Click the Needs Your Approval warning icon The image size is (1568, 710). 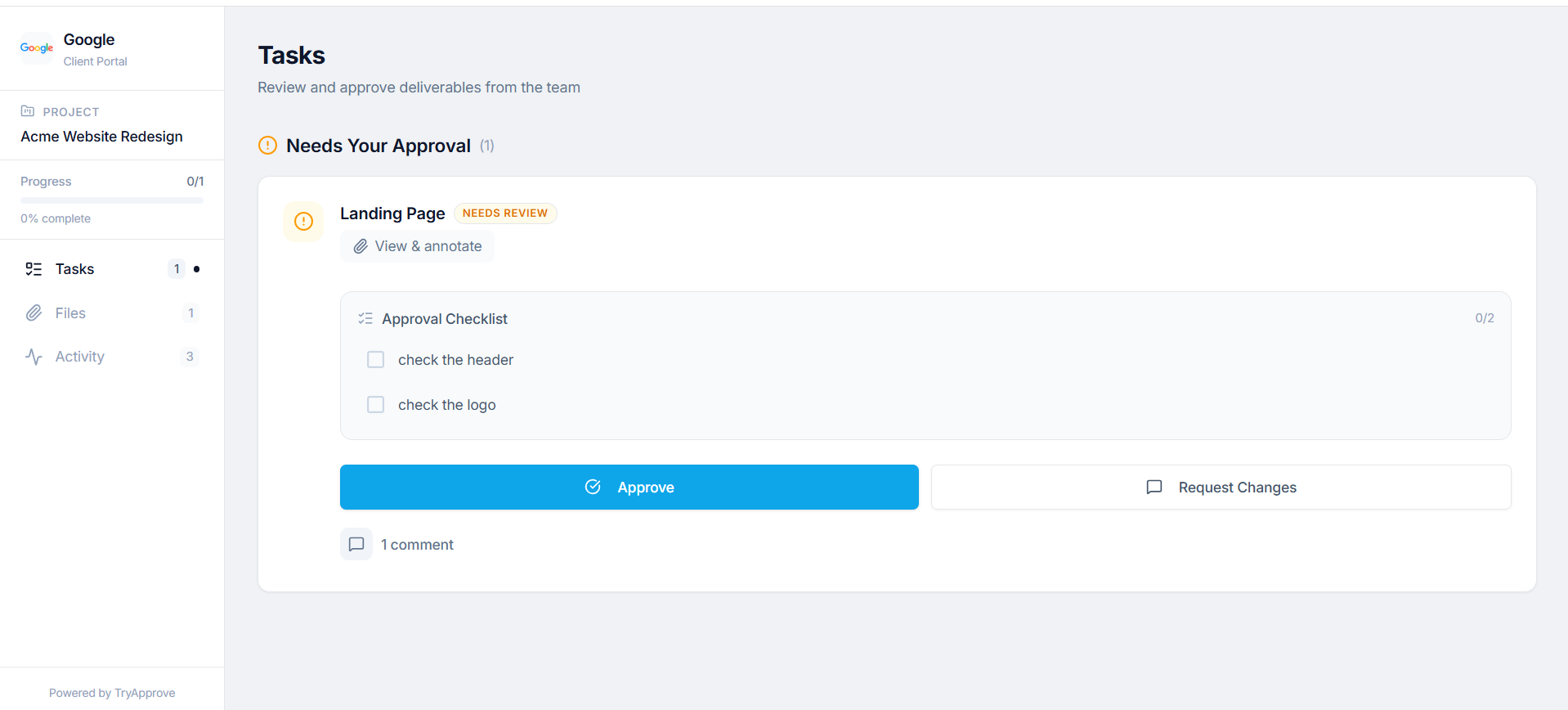coord(267,146)
